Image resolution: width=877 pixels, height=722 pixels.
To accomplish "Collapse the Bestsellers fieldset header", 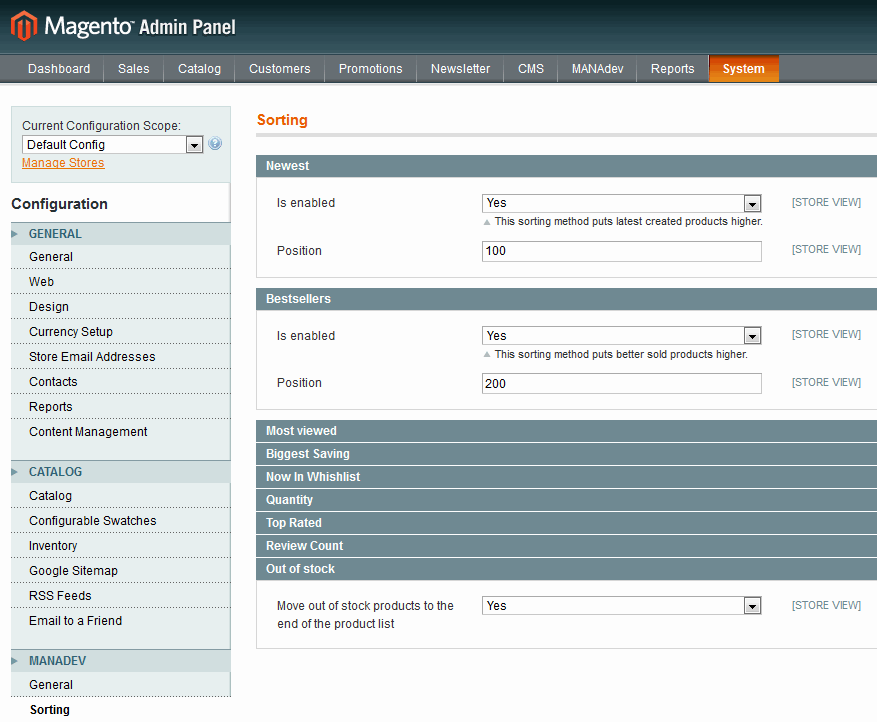I will click(x=566, y=299).
